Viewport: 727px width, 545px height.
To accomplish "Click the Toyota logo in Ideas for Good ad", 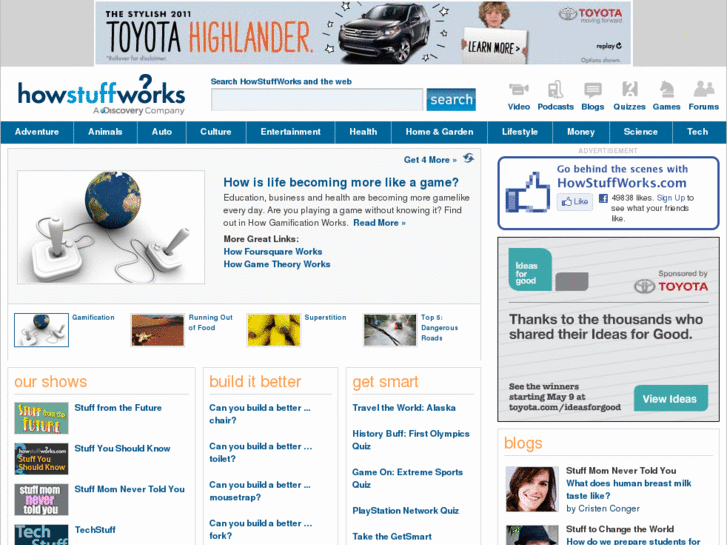I will point(671,287).
